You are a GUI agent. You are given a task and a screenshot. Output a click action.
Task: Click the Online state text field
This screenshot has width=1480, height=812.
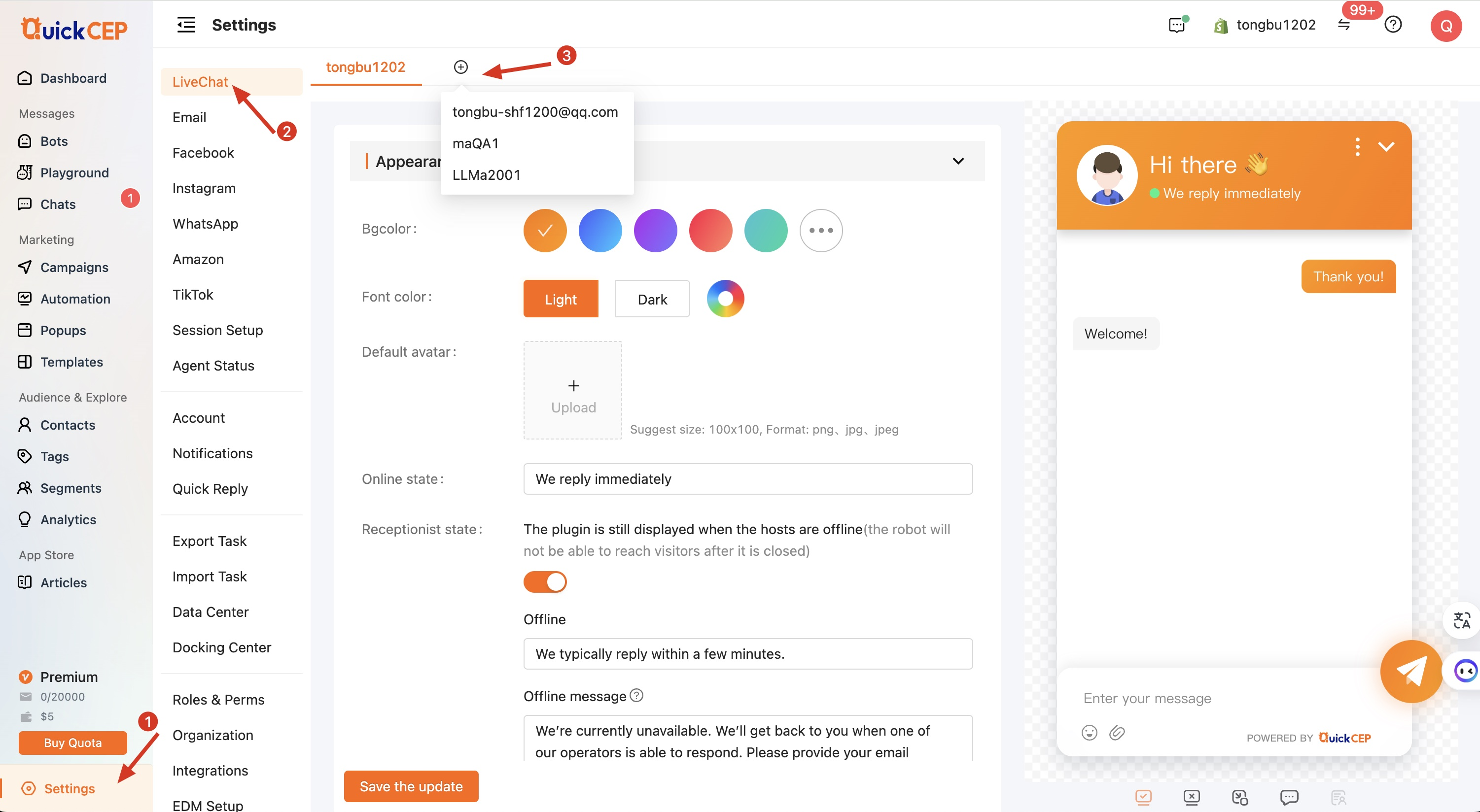748,479
